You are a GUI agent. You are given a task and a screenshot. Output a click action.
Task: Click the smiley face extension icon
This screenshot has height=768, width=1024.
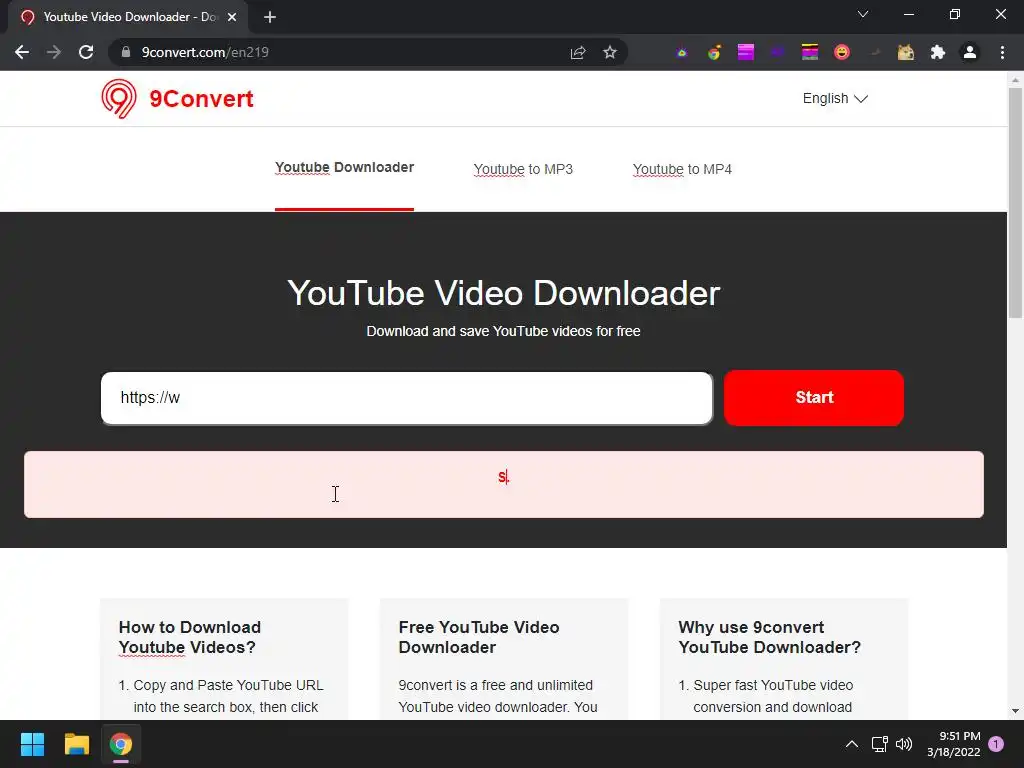[x=842, y=52]
